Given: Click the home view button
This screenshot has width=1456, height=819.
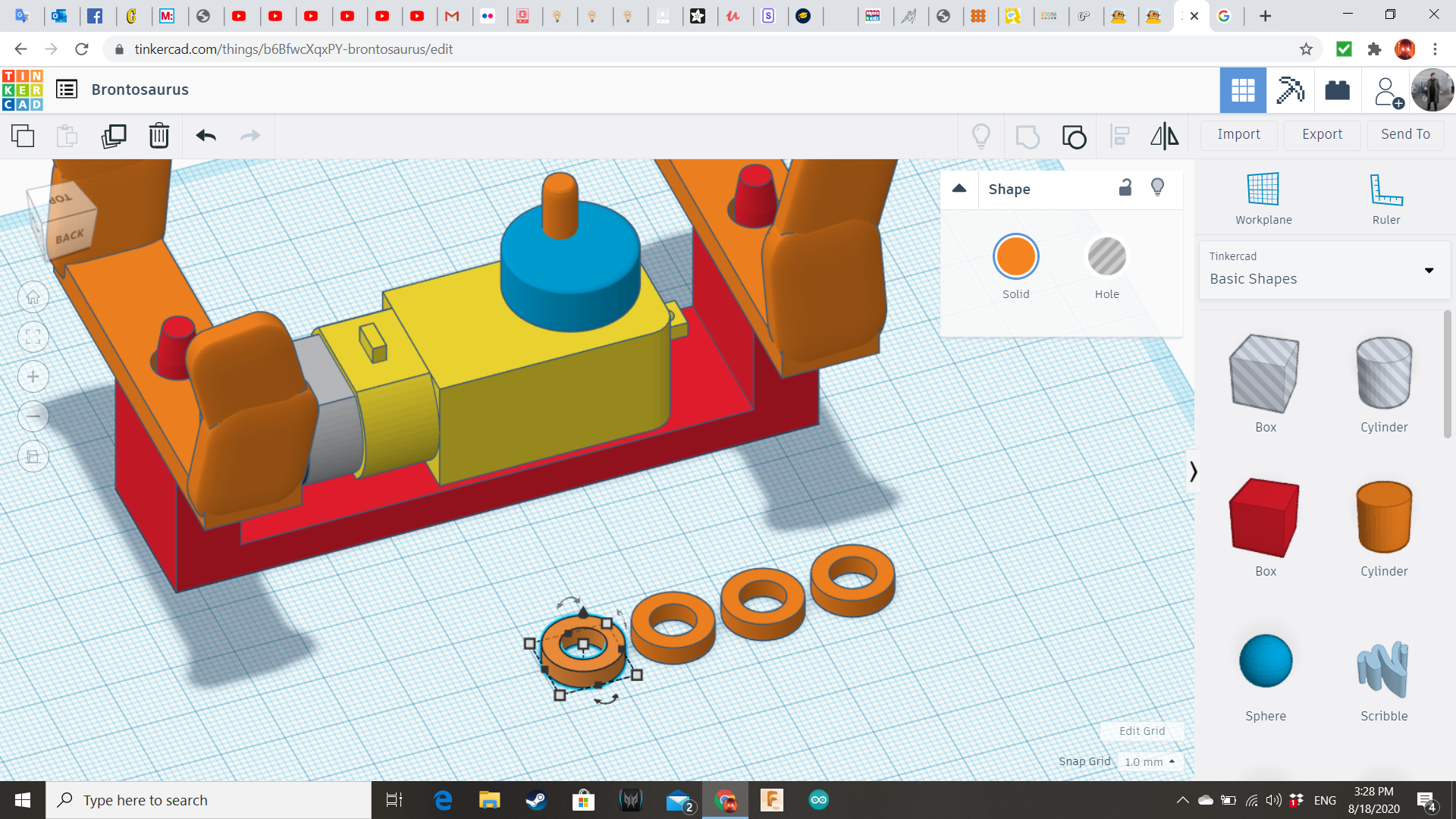Looking at the screenshot, I should point(33,297).
